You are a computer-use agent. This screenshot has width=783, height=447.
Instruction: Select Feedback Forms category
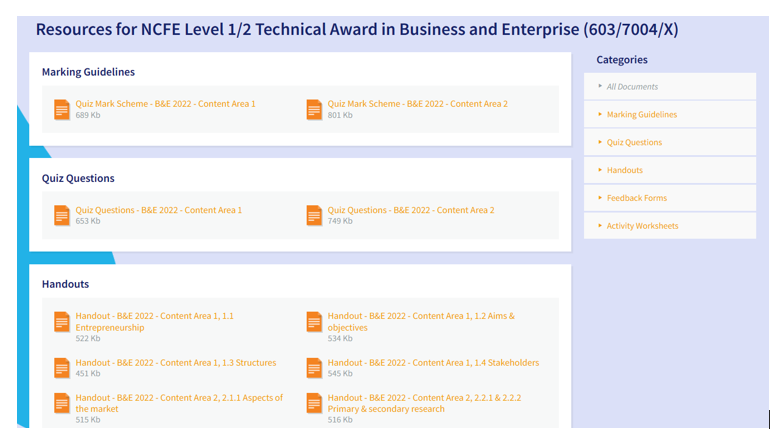[670, 198]
